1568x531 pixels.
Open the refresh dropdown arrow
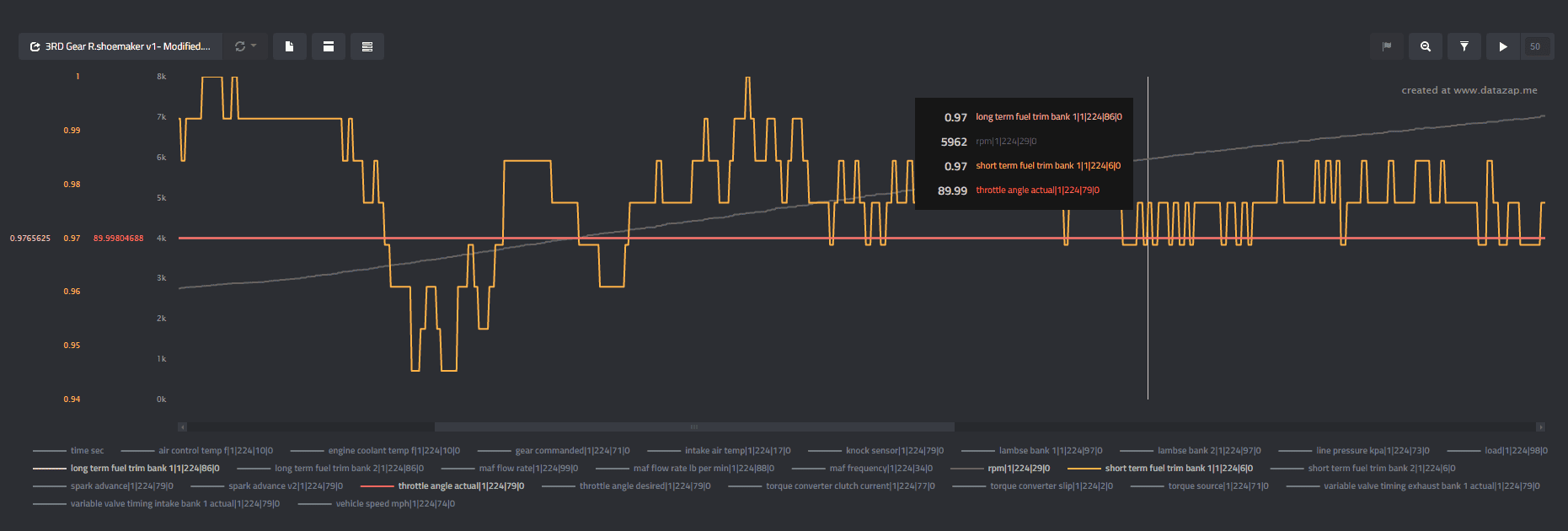coord(246,46)
